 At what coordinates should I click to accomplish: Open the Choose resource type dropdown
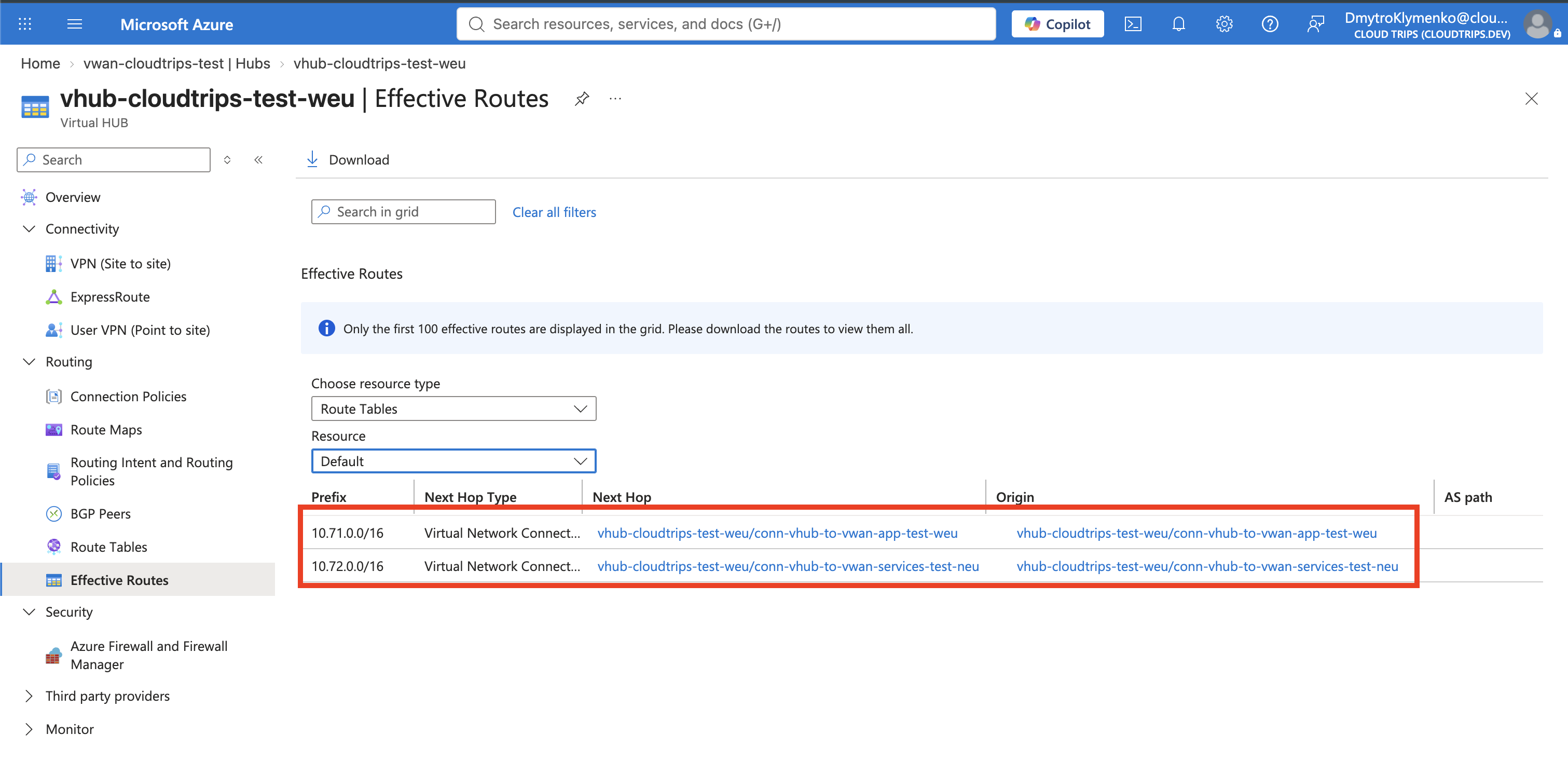(x=453, y=409)
